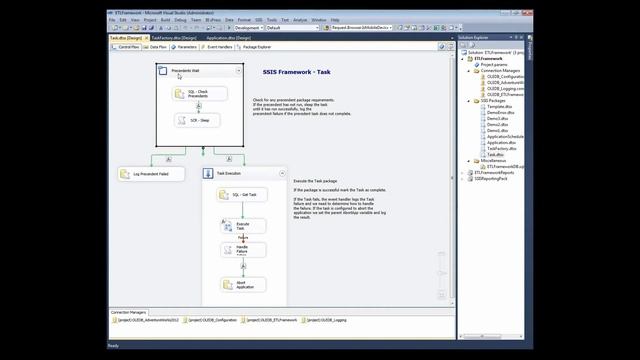Select OLEDB_Logging.conmgr in Solution Explorer
The height and width of the screenshot is (360, 640).
505,89
